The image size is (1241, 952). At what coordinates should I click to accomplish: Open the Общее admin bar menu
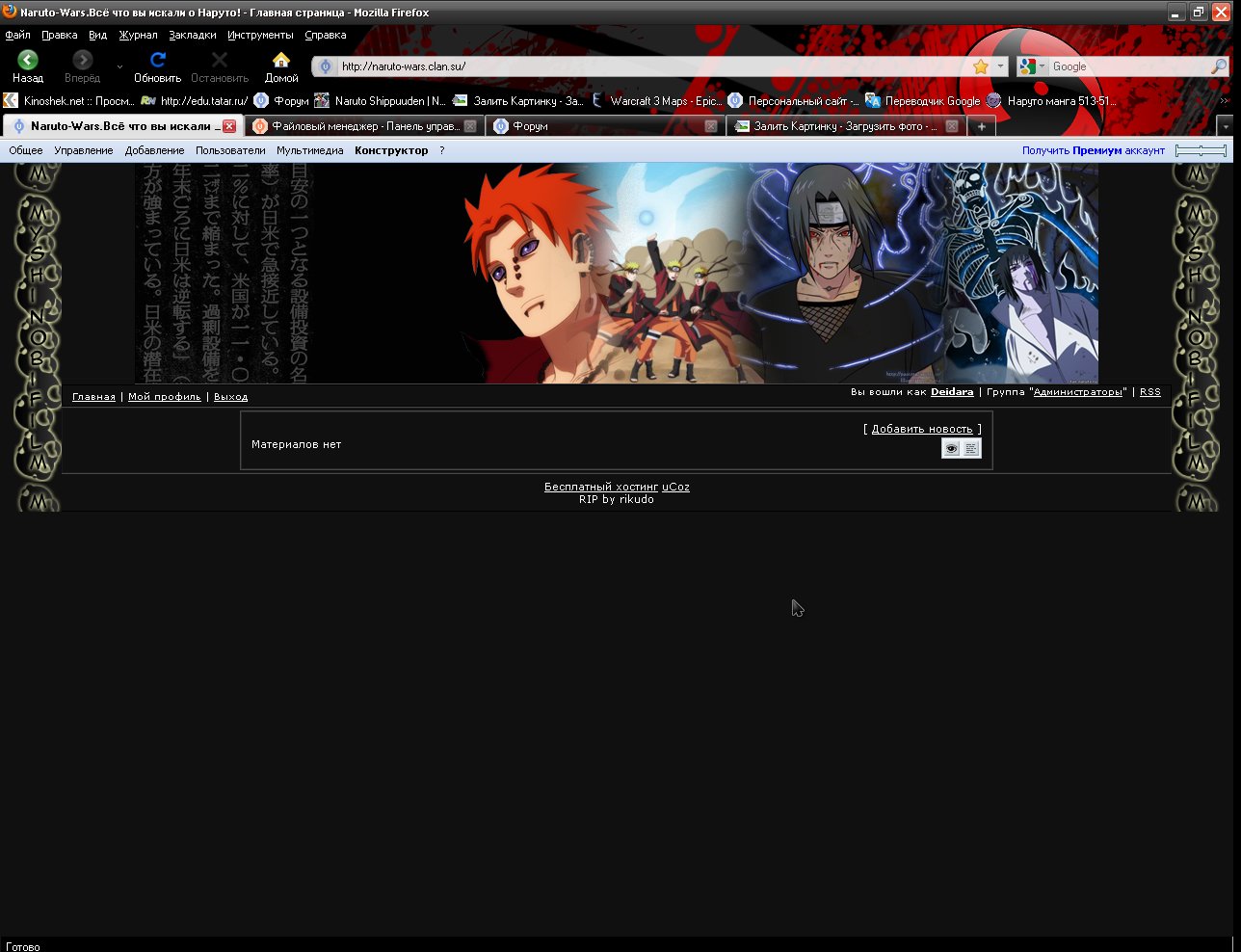[26, 150]
